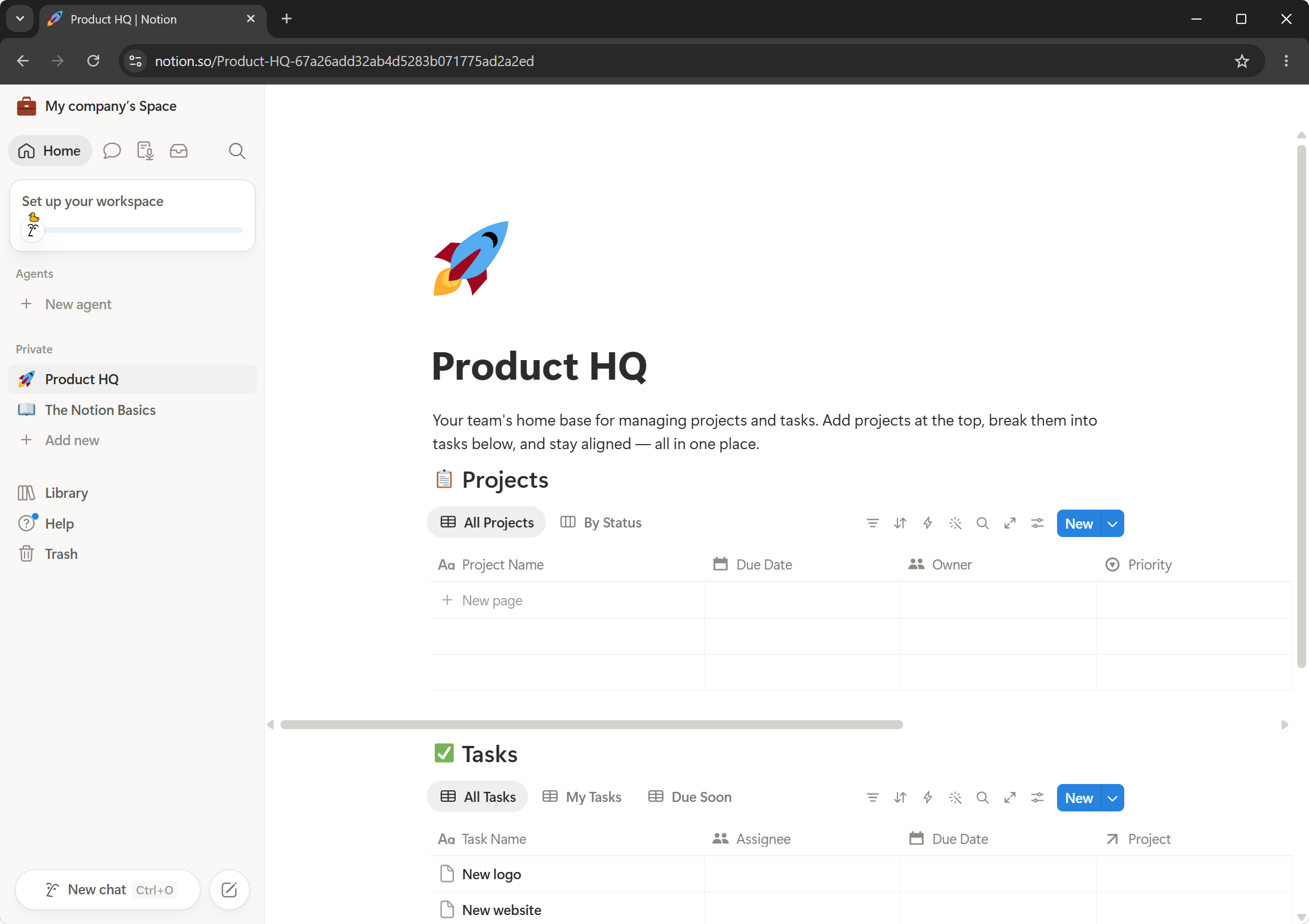Click the Owner column header
The height and width of the screenshot is (924, 1309).
click(x=998, y=564)
